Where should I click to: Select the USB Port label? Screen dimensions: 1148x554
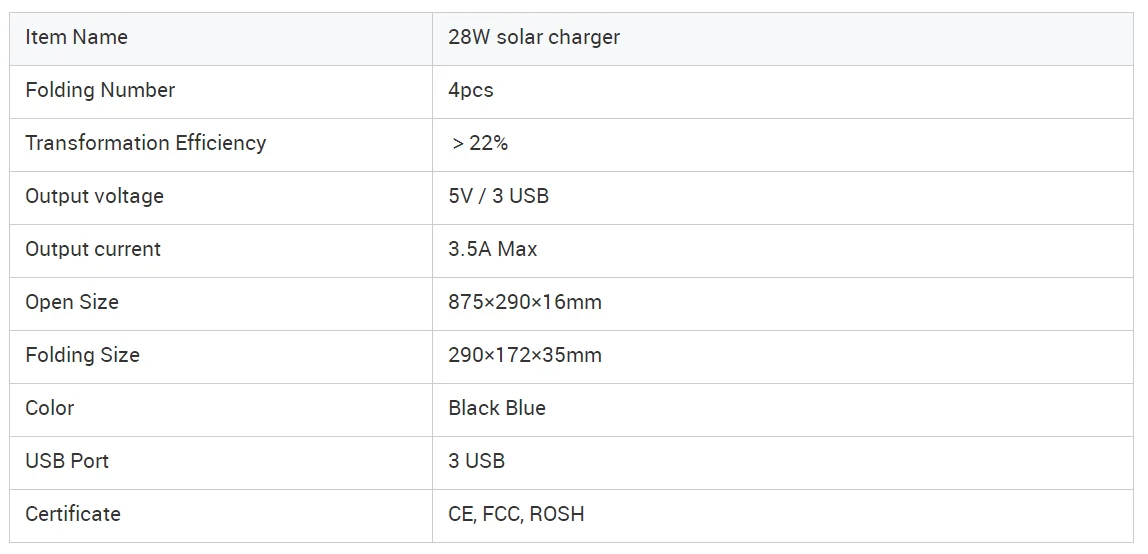(67, 462)
